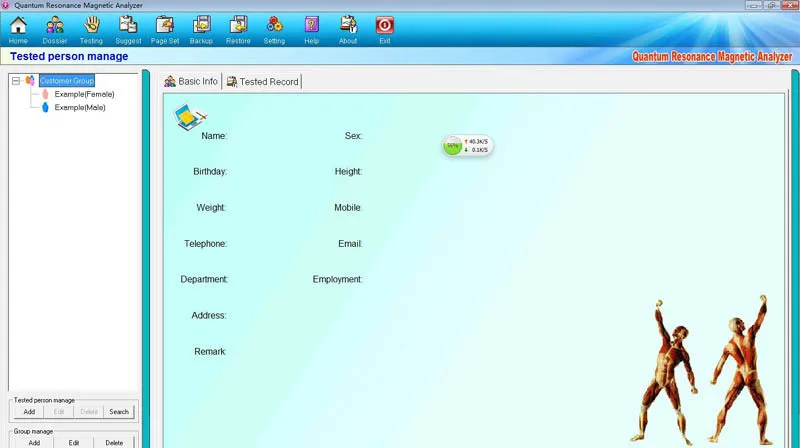800x448 pixels.
Task: Switch to the Tested Record tab
Action: point(263,82)
